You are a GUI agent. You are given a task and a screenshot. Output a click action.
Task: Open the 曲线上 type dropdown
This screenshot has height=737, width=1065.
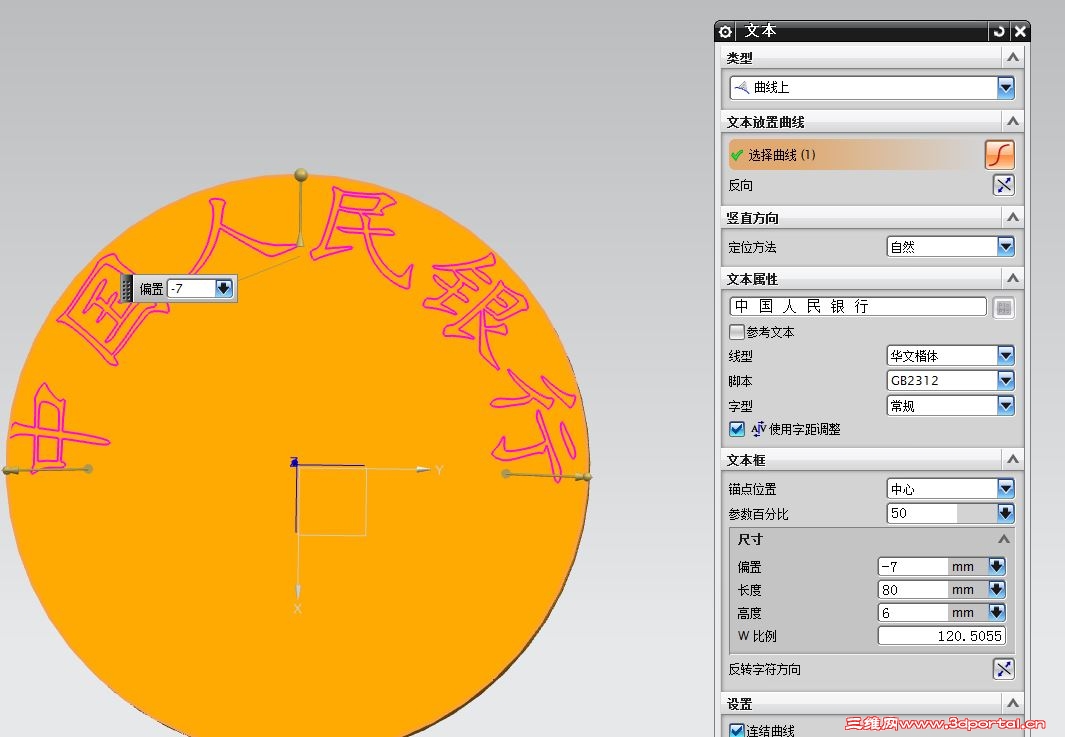1005,87
